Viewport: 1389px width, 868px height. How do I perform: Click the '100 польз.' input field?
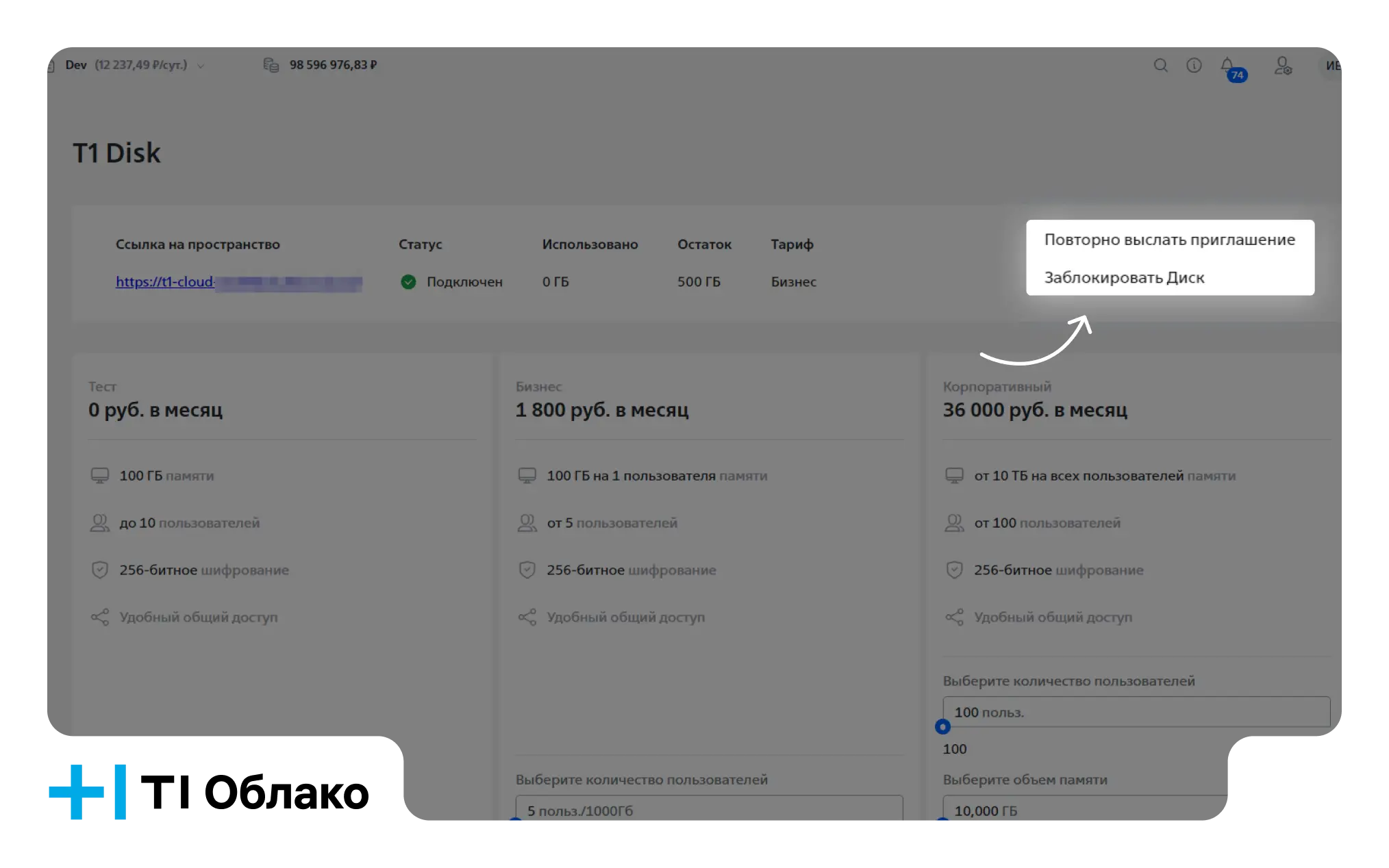tap(1136, 712)
